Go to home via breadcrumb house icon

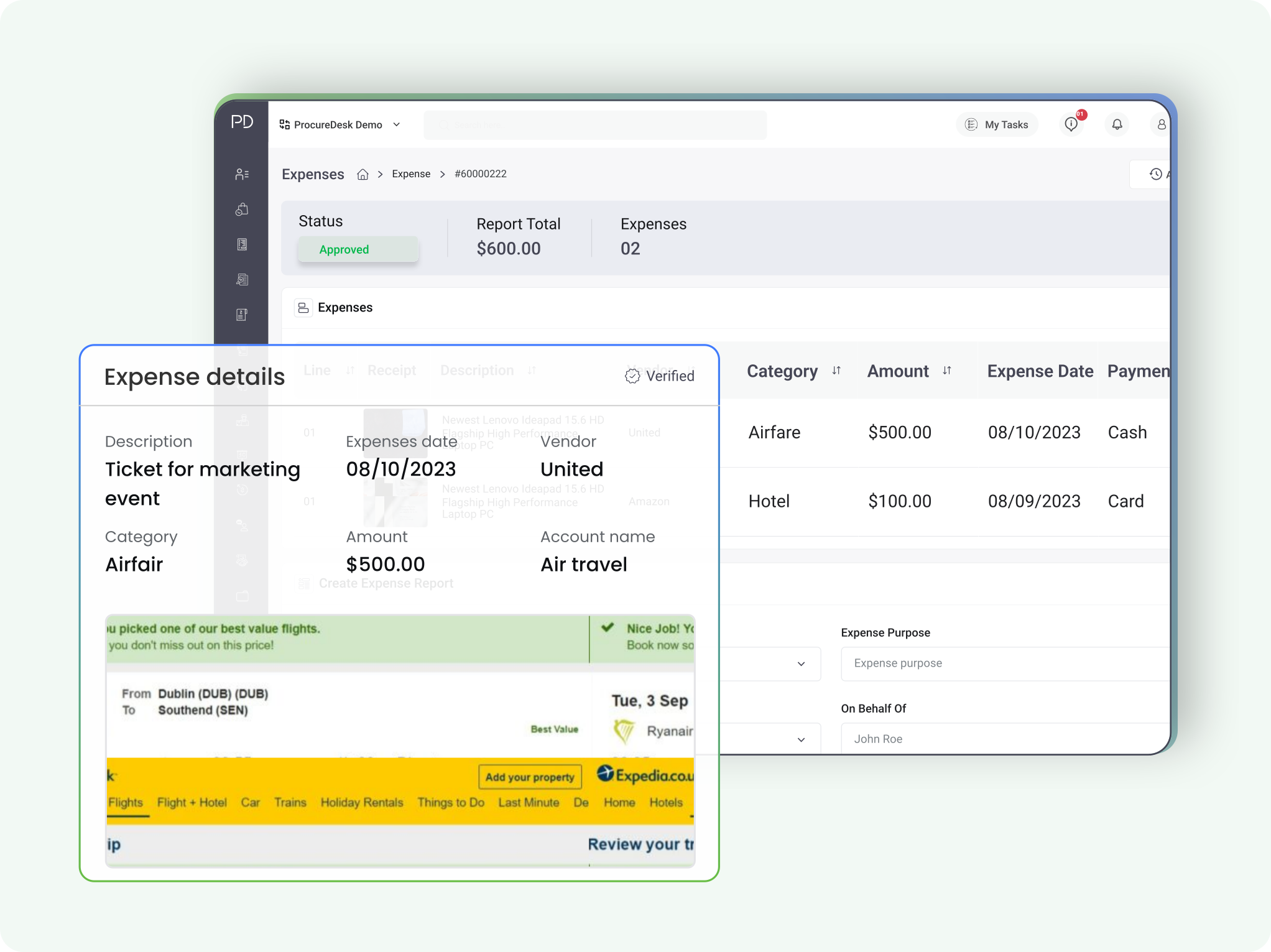(x=363, y=174)
